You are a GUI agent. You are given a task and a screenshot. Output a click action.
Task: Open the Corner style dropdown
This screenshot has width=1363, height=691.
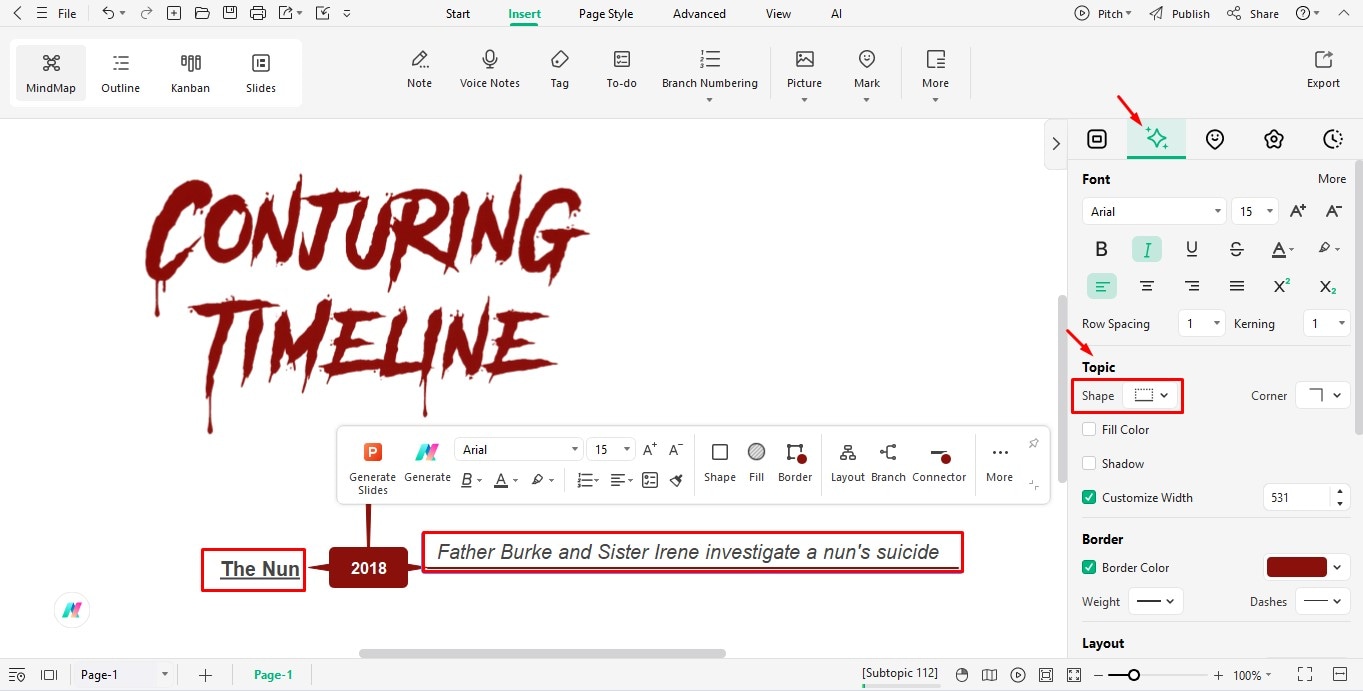(1323, 395)
